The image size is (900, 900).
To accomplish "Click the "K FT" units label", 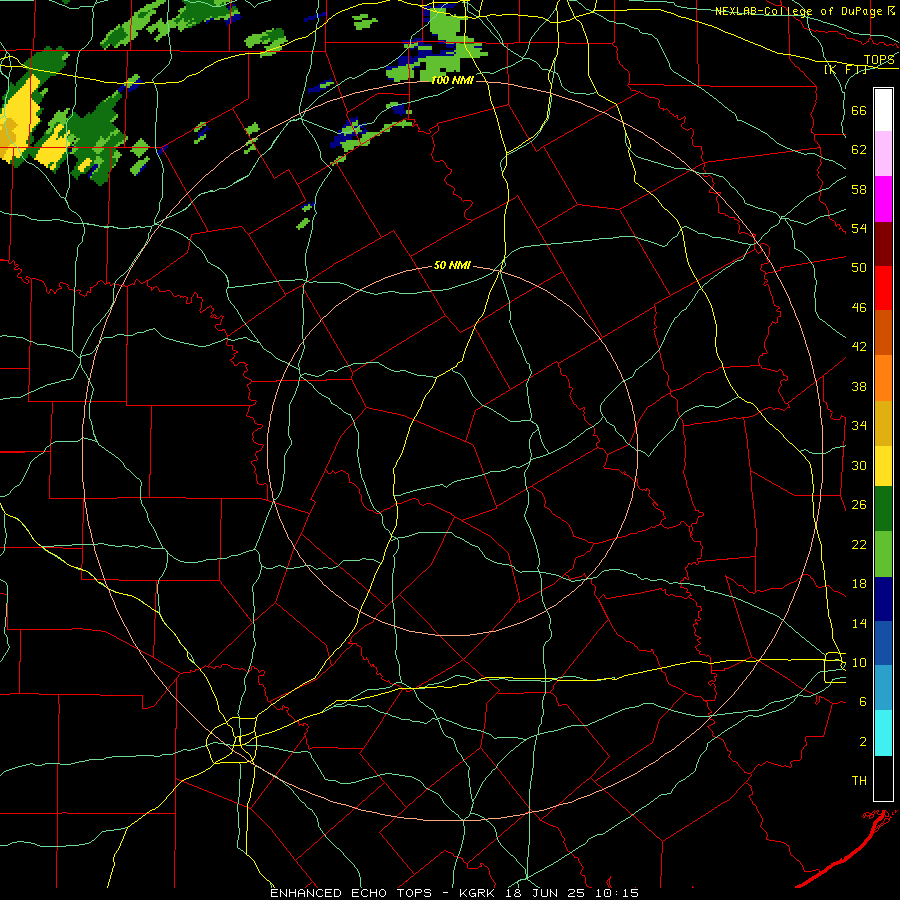I will click(x=845, y=69).
